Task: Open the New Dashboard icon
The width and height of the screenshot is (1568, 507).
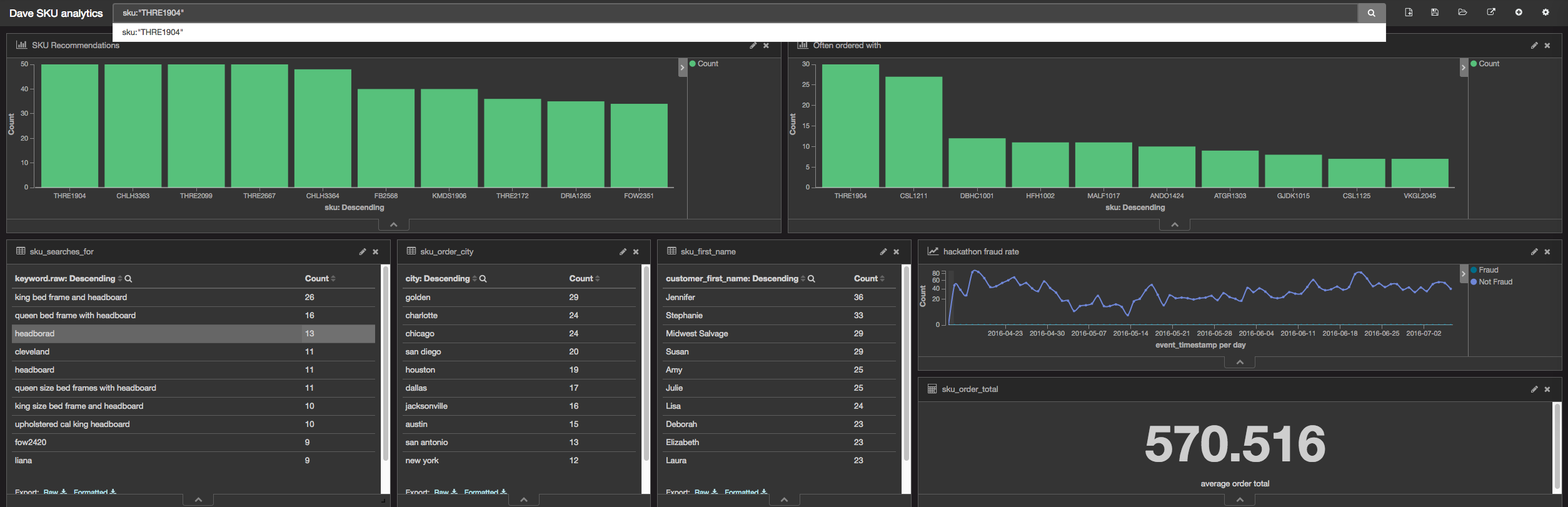Action: click(x=1409, y=13)
